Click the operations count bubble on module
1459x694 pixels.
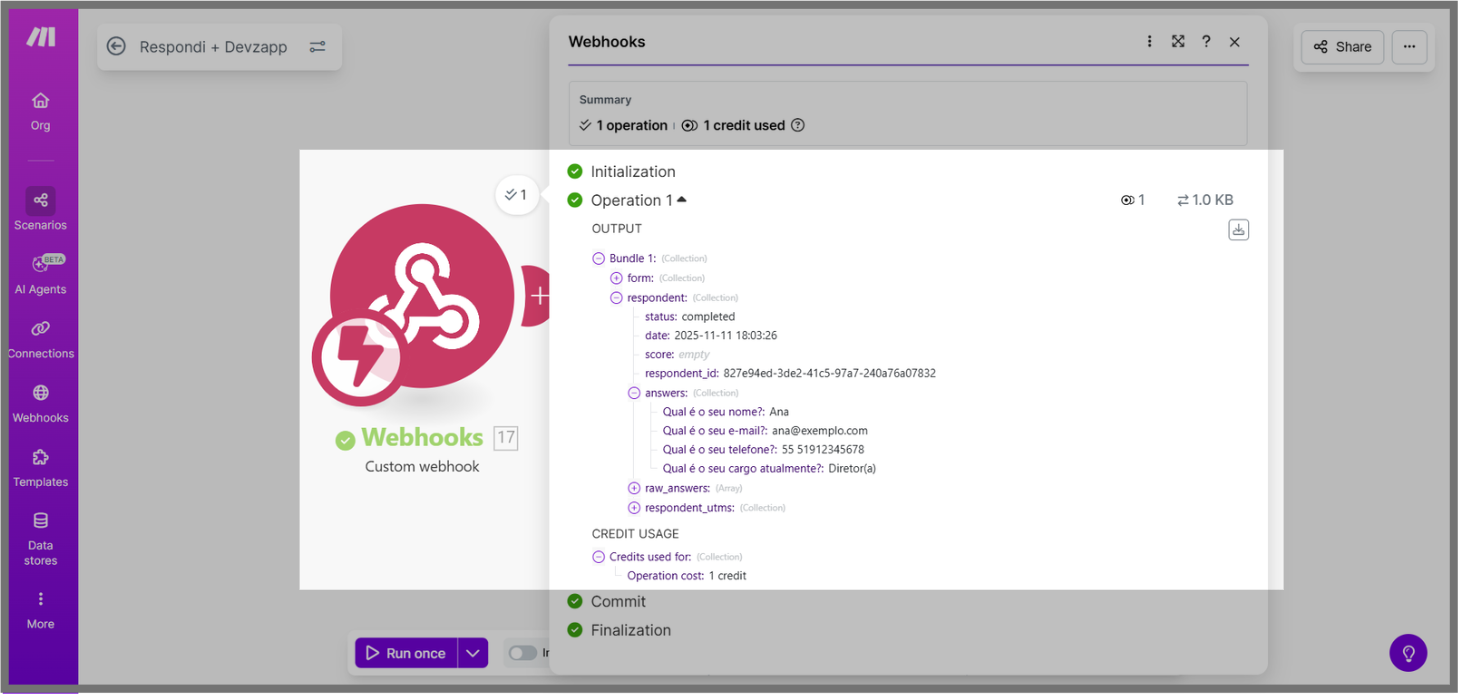(x=517, y=194)
